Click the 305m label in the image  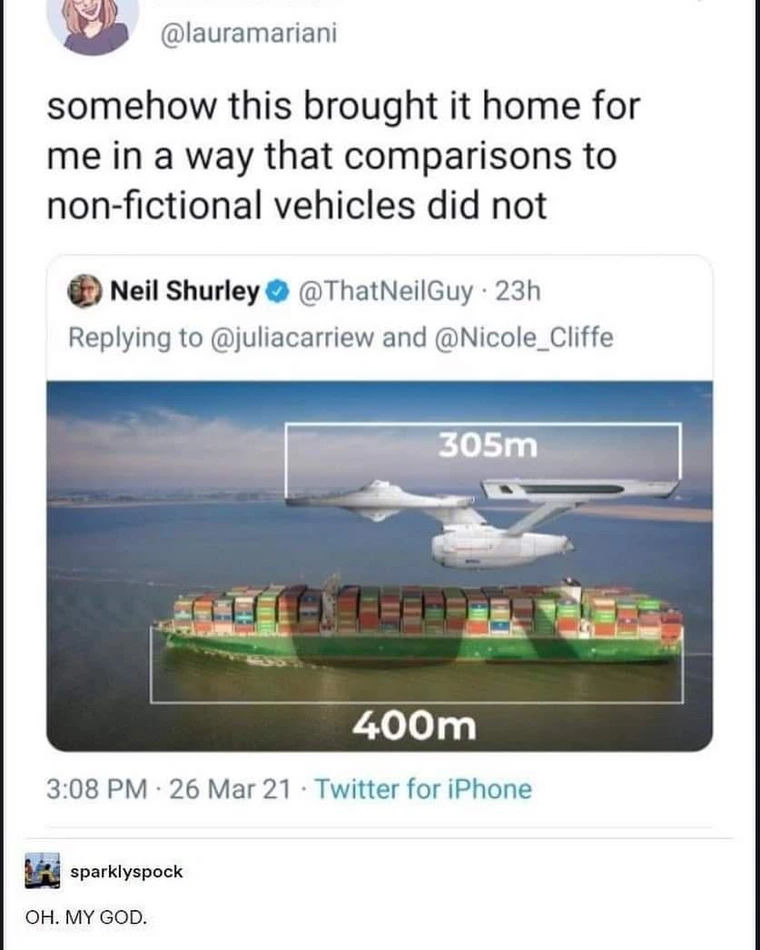tap(486, 445)
